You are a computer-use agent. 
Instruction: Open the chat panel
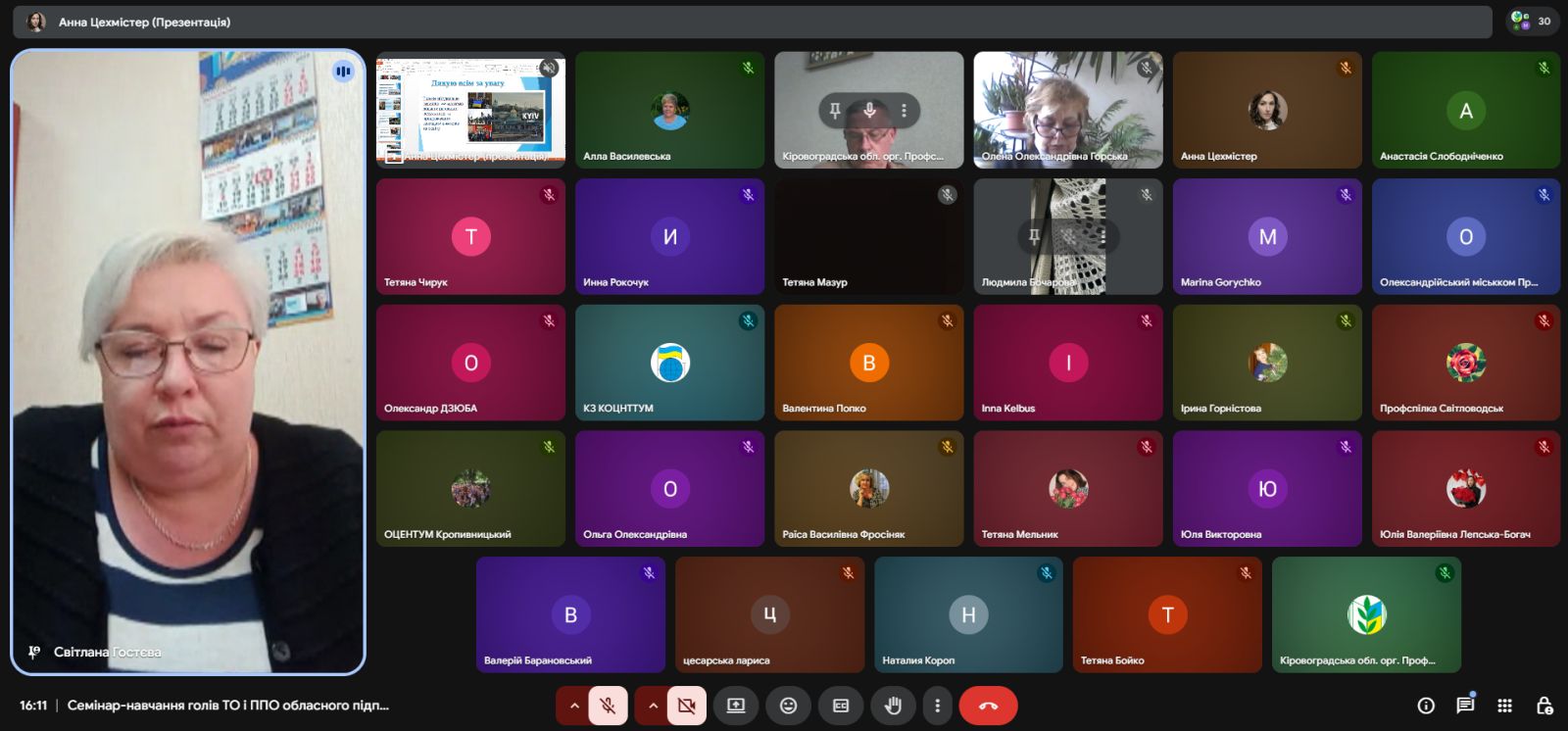(1465, 706)
